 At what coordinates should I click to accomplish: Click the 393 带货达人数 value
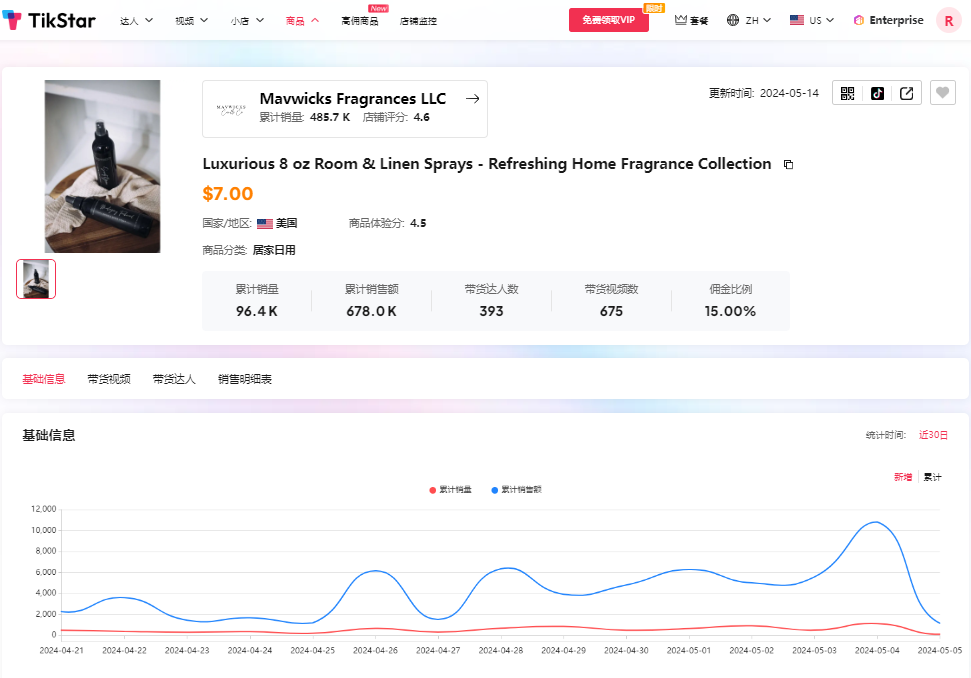[x=491, y=311]
